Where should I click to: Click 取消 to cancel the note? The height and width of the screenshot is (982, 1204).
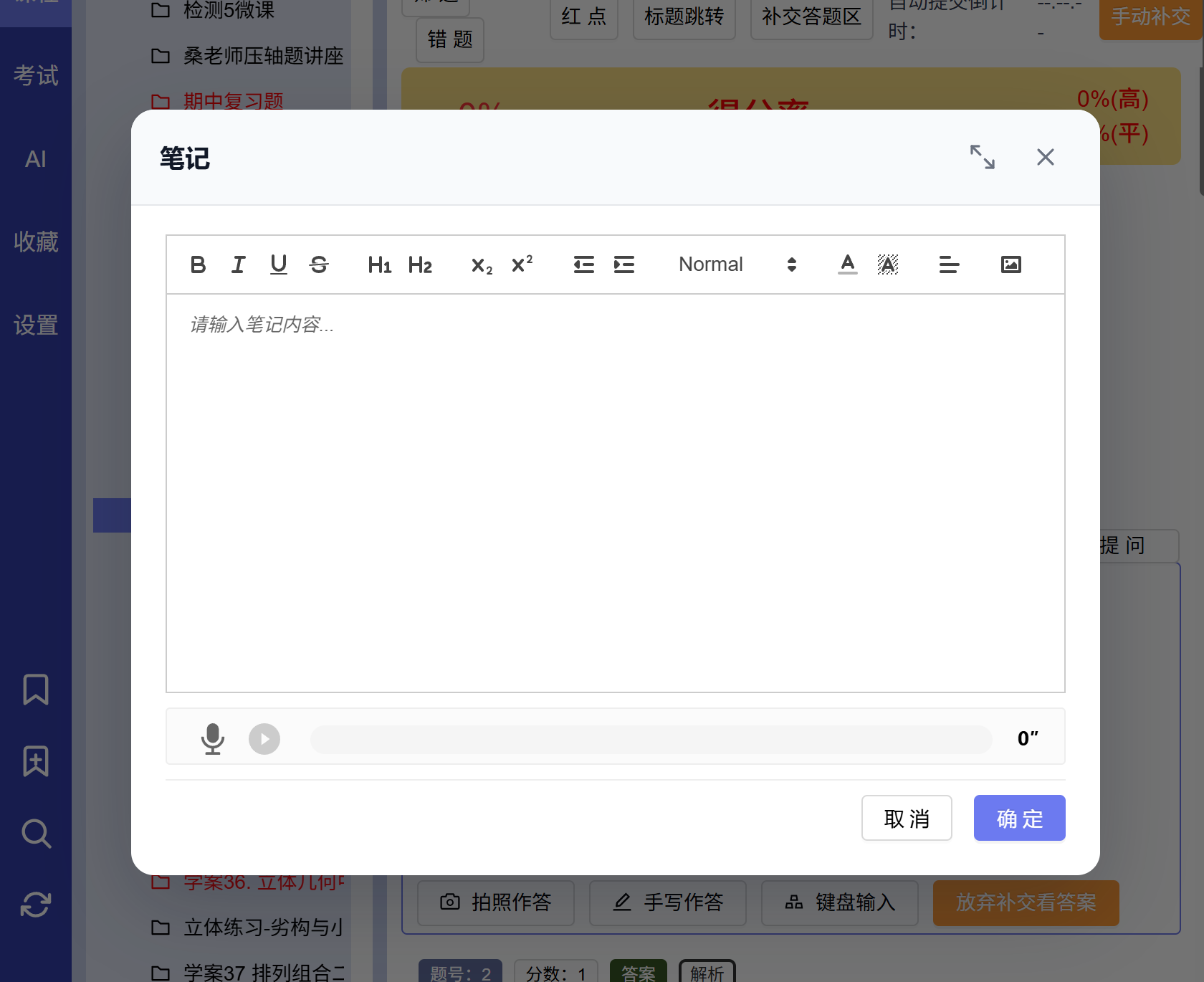(x=907, y=818)
